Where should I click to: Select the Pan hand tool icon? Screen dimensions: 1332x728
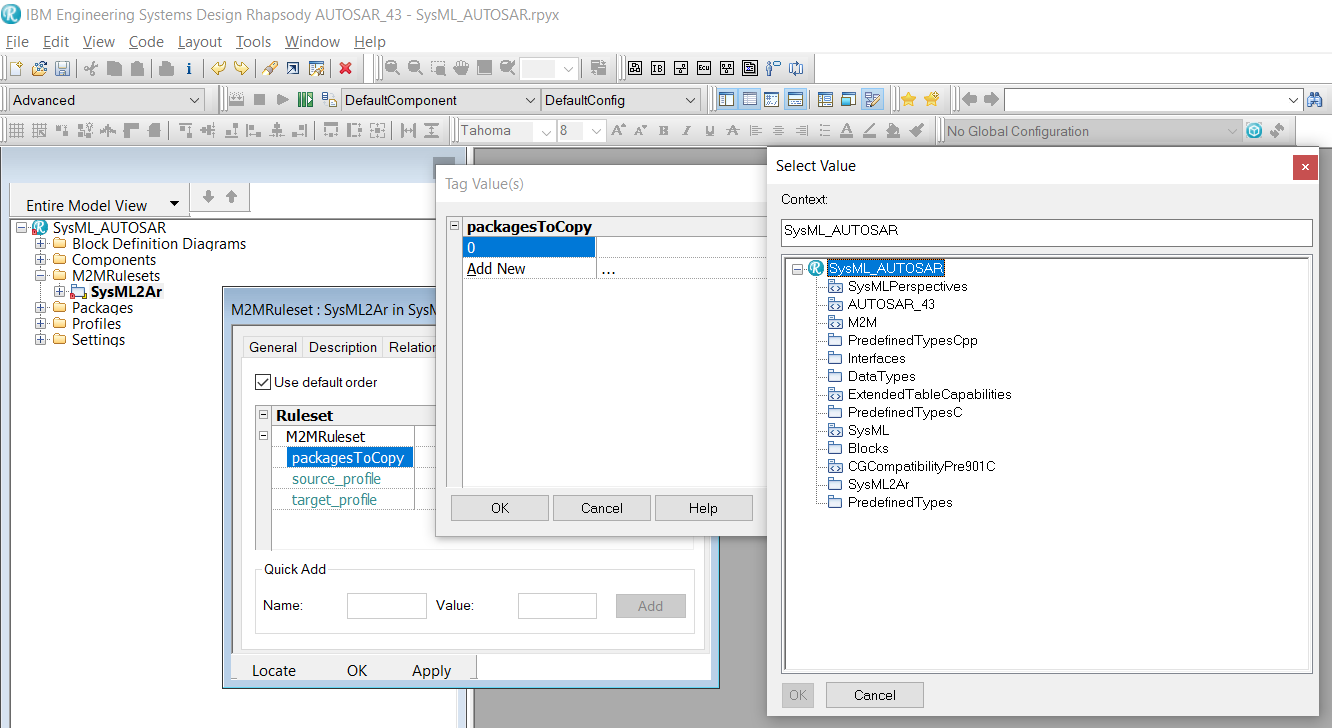[461, 68]
